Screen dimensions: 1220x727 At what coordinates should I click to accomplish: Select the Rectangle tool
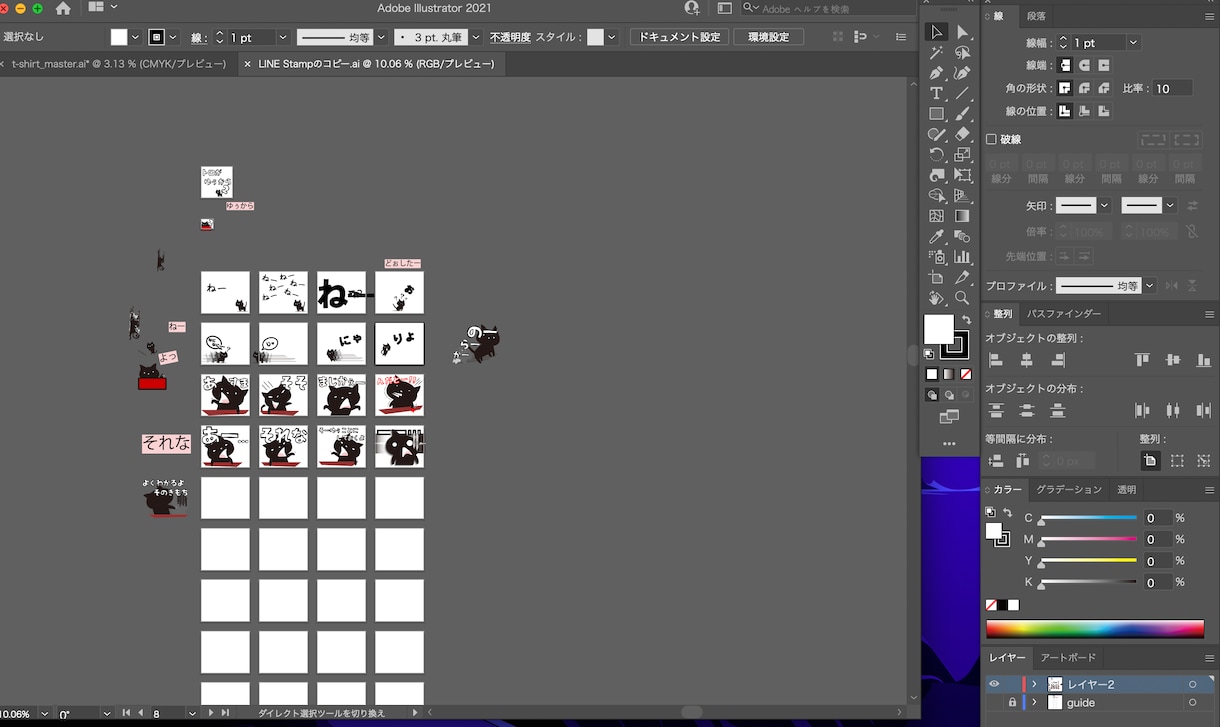pos(936,114)
